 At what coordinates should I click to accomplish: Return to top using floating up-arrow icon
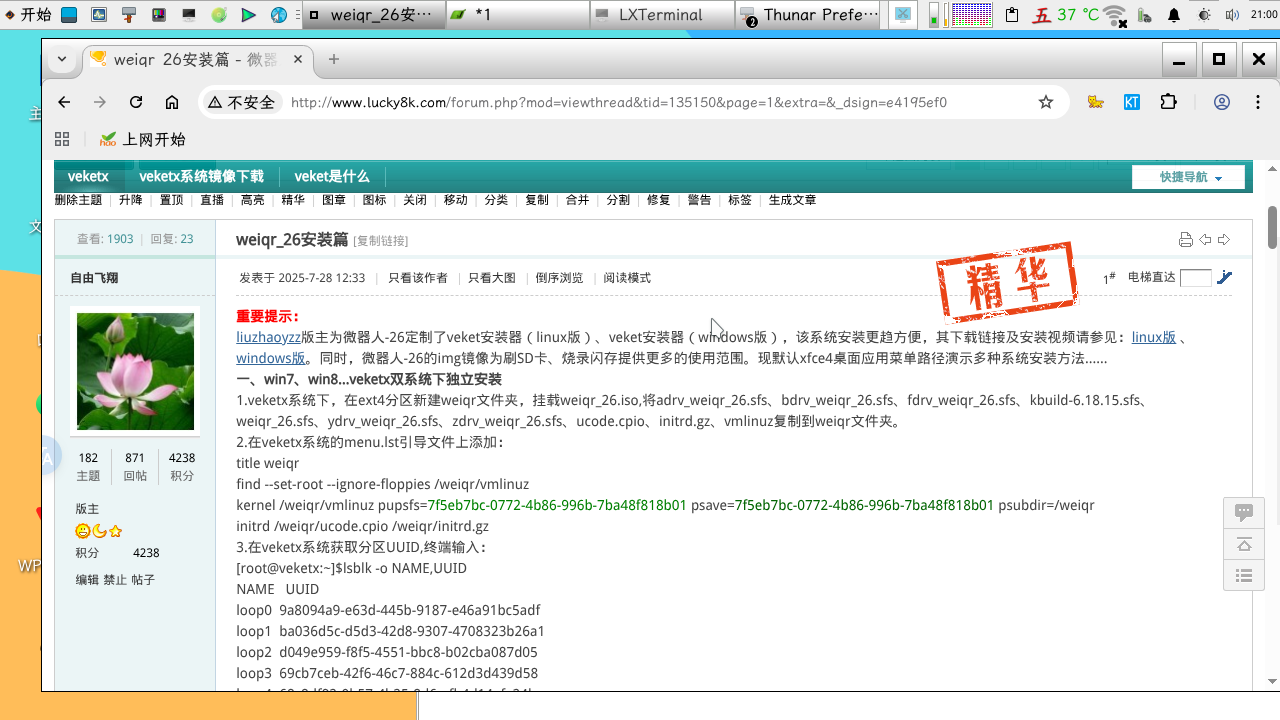click(x=1243, y=543)
